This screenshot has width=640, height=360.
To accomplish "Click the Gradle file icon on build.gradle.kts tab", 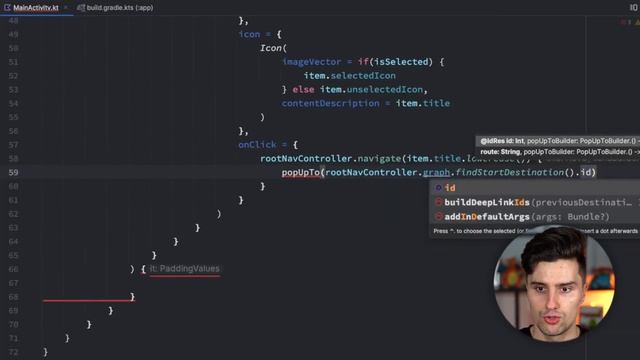I will tap(81, 8).
